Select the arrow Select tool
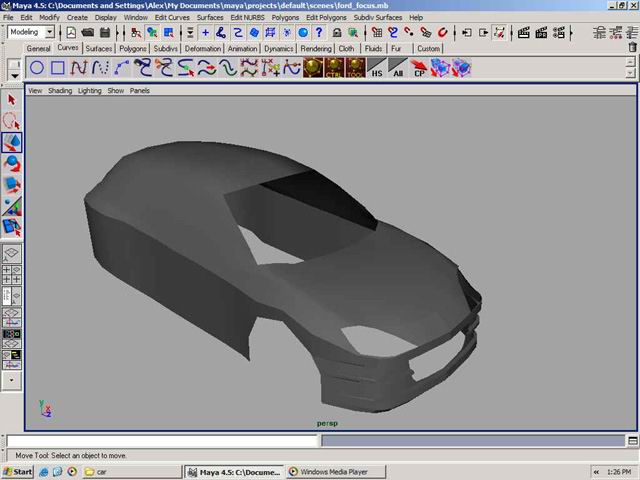Screen dimensions: 640x480 pos(12,99)
